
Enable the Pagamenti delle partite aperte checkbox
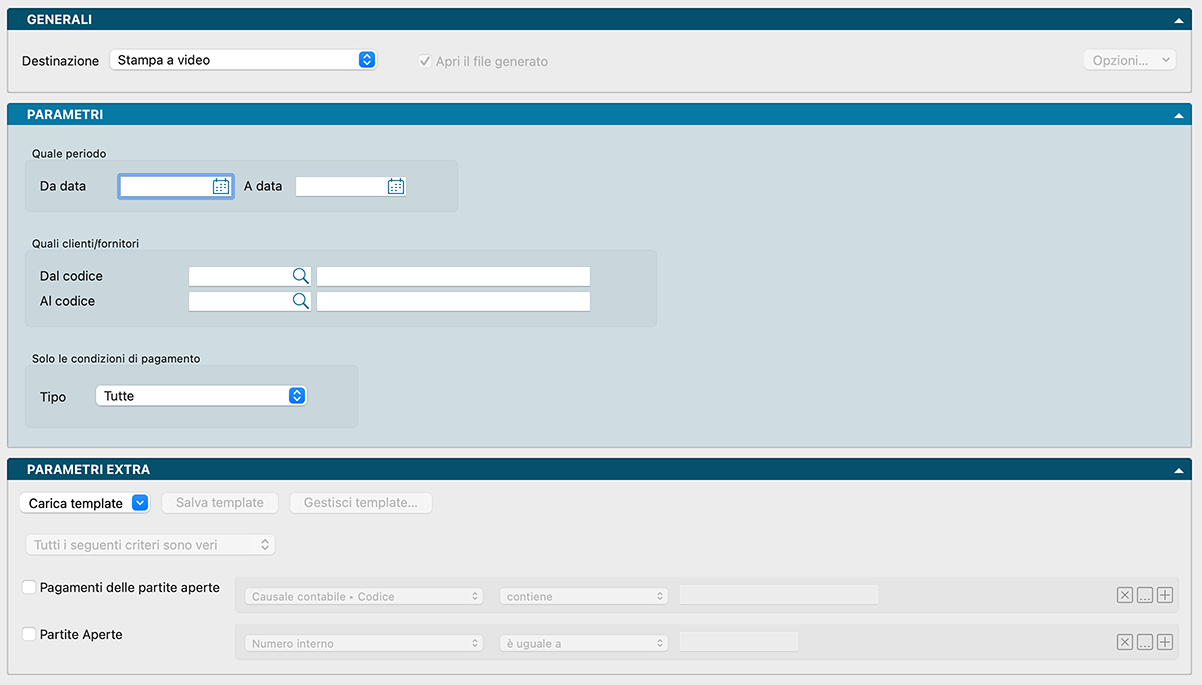(29, 588)
